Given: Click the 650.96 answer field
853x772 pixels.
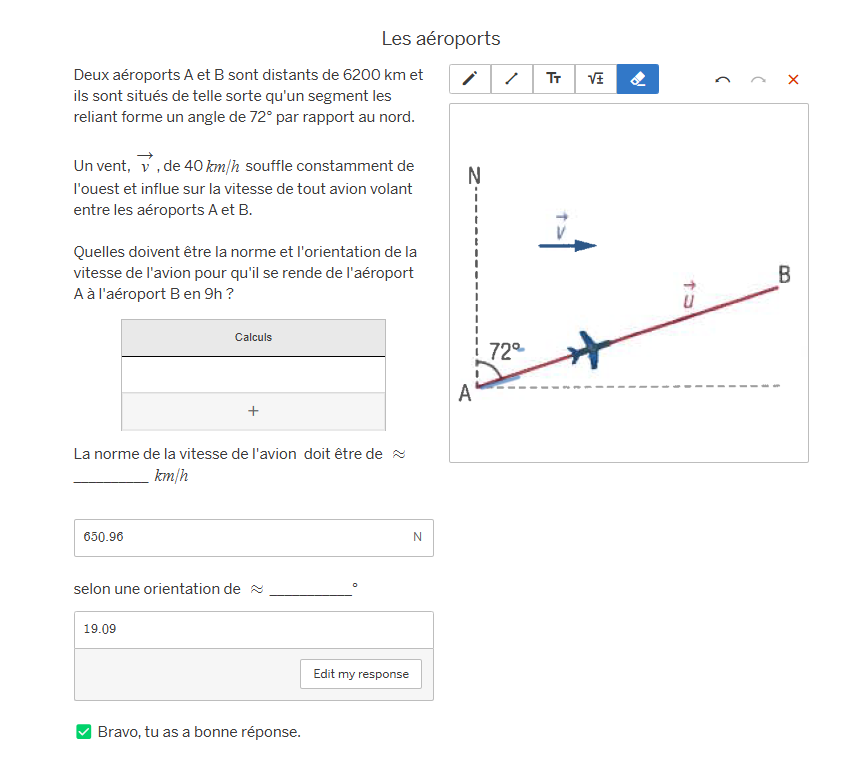Looking at the screenshot, I should (240, 538).
